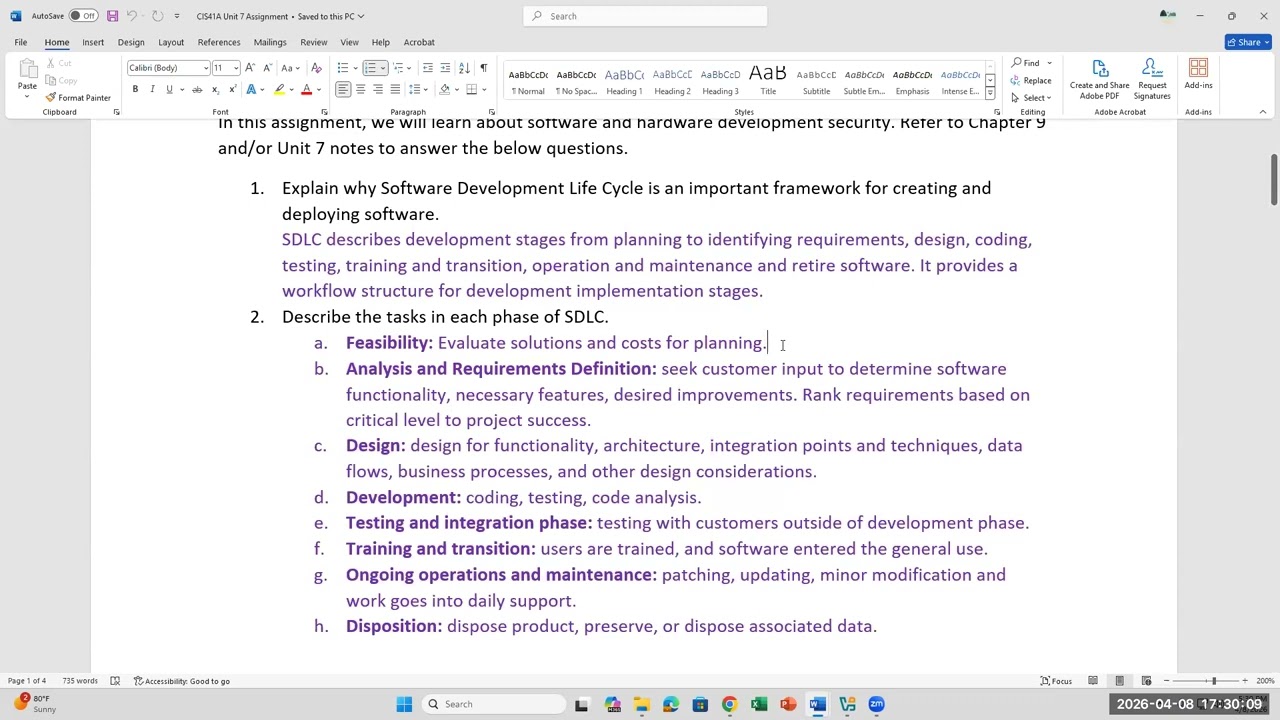Image resolution: width=1280 pixels, height=720 pixels.
Task: Click Increase Font Size icon
Action: point(250,68)
